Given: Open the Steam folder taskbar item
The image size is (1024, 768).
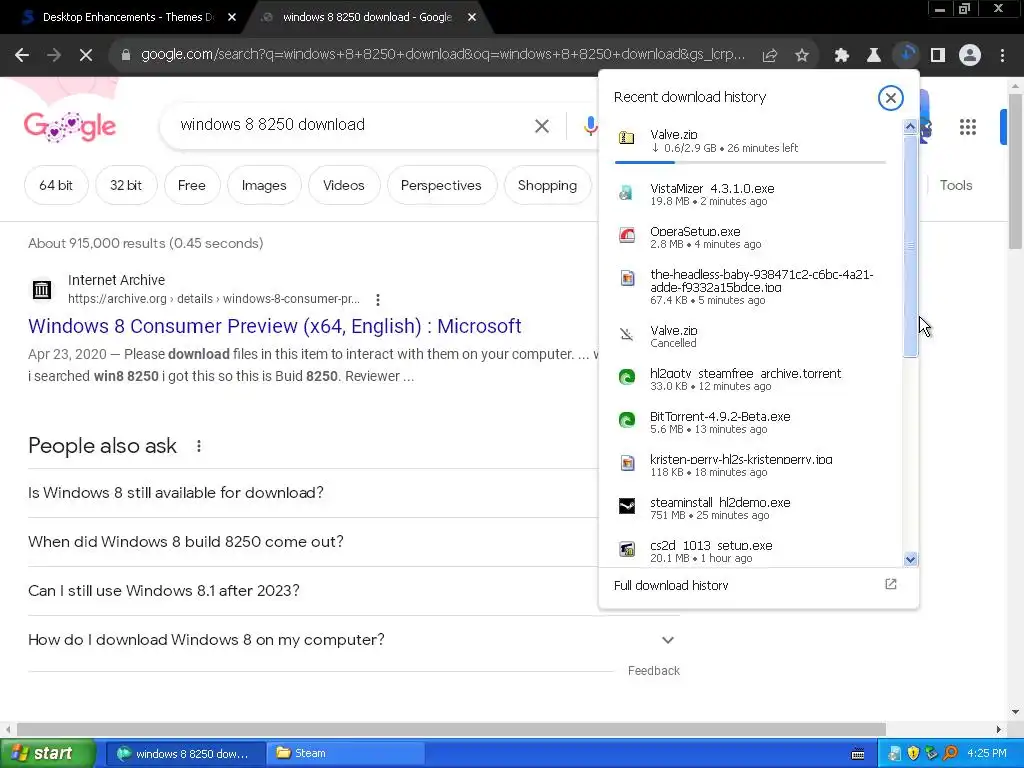Looking at the screenshot, I should (346, 754).
